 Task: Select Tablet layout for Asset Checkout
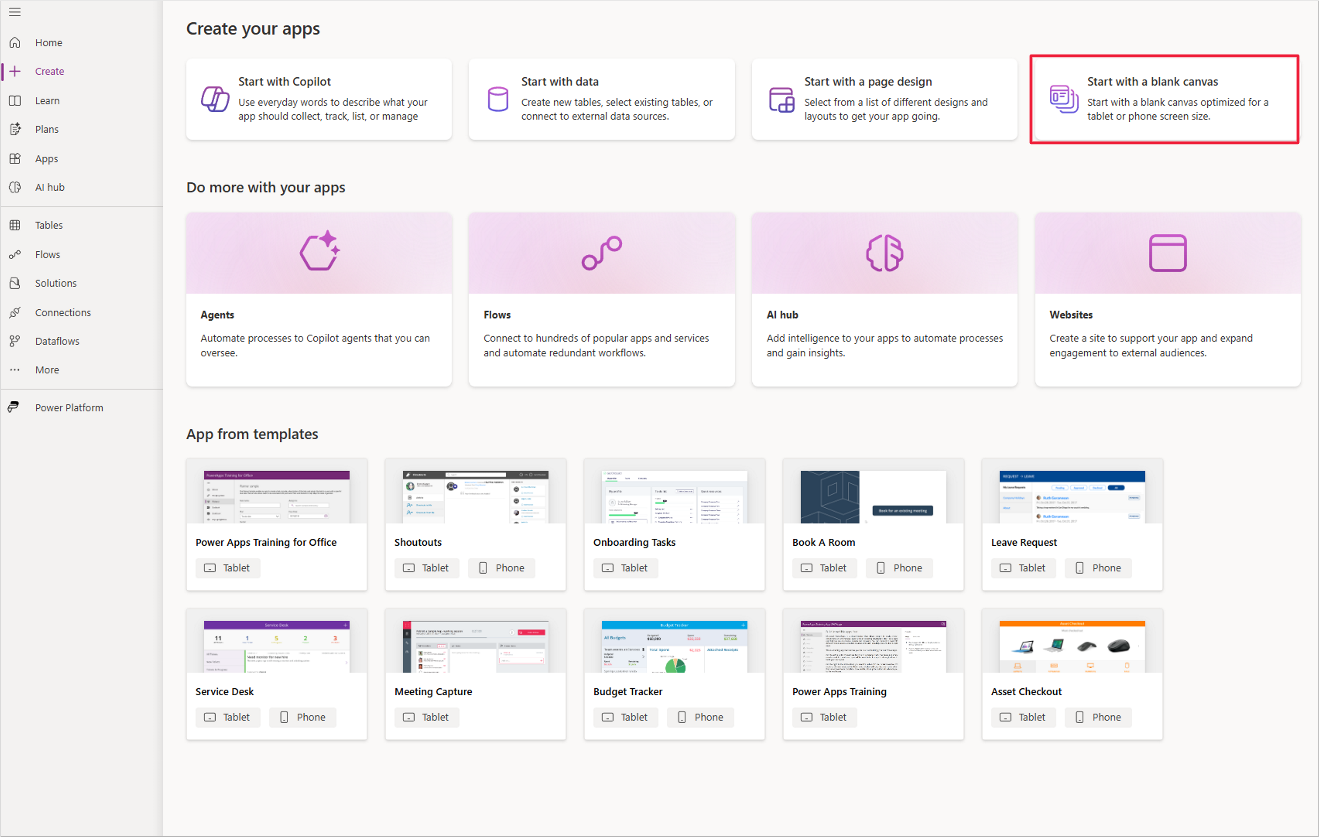(x=1024, y=717)
